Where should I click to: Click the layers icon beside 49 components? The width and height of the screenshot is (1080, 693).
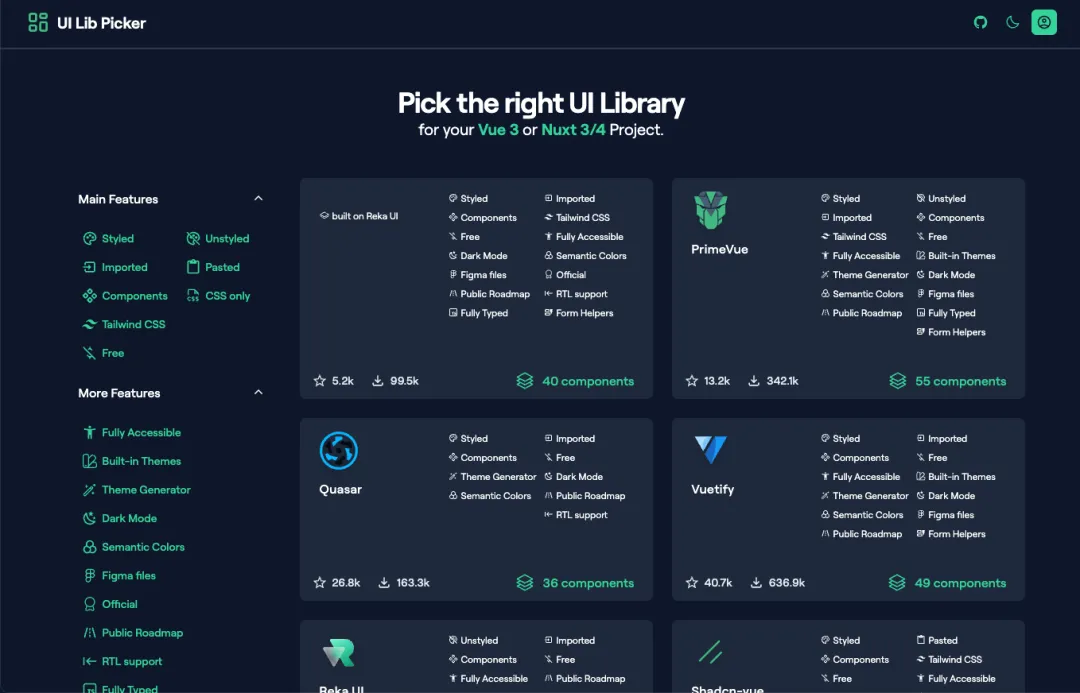click(897, 583)
